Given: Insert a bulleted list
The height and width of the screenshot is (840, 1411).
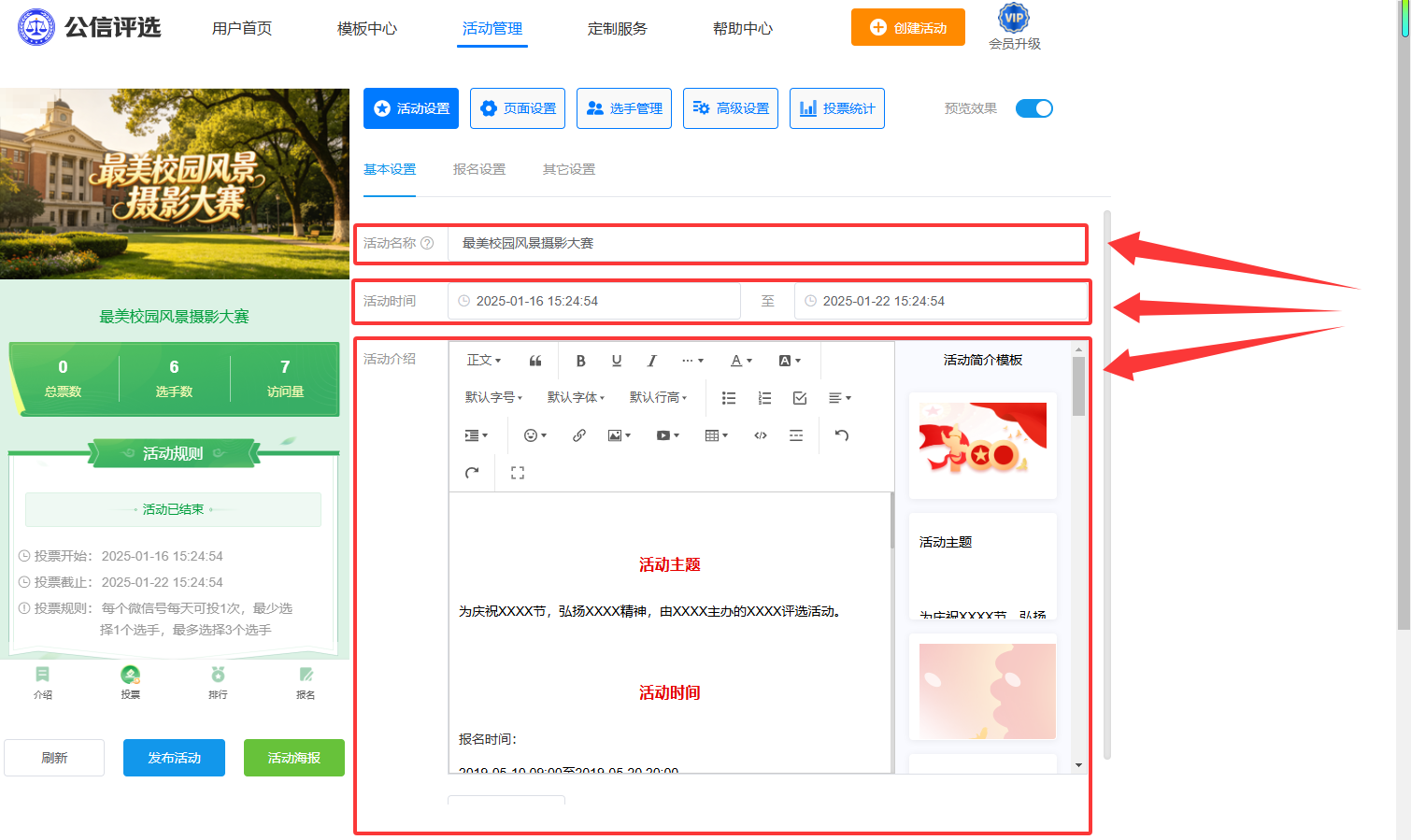Looking at the screenshot, I should pos(729,398).
